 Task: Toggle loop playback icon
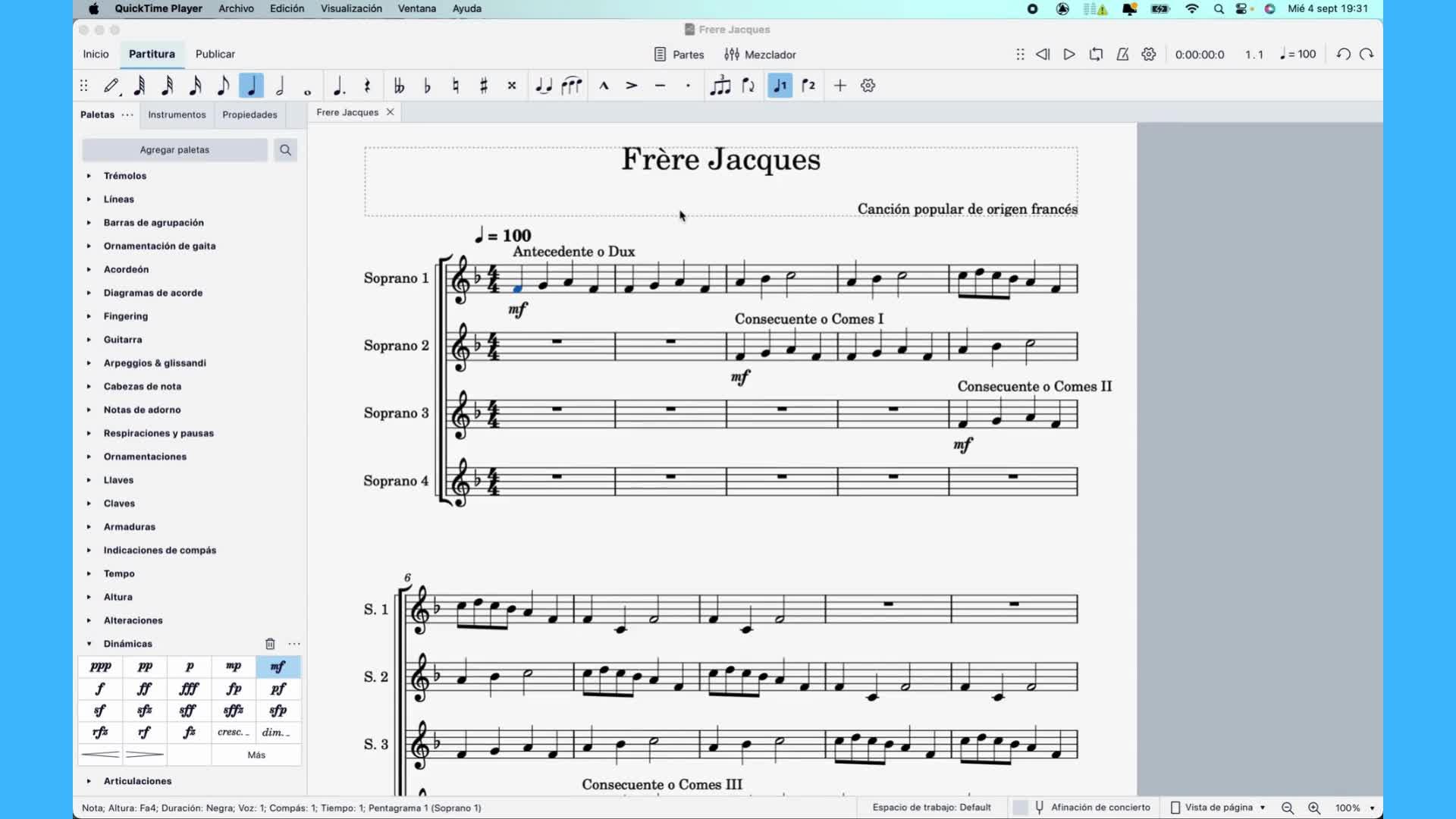[1096, 55]
